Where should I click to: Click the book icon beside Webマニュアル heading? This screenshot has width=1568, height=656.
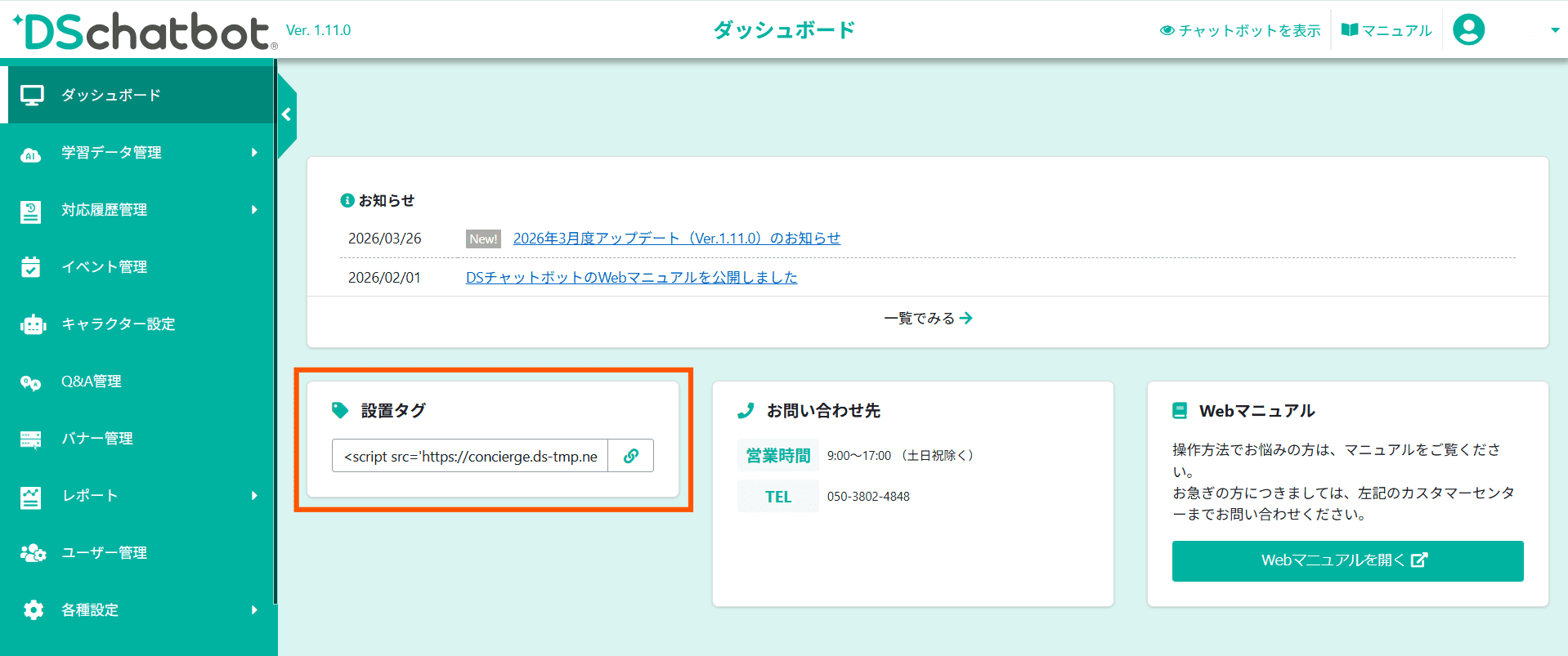[x=1180, y=410]
